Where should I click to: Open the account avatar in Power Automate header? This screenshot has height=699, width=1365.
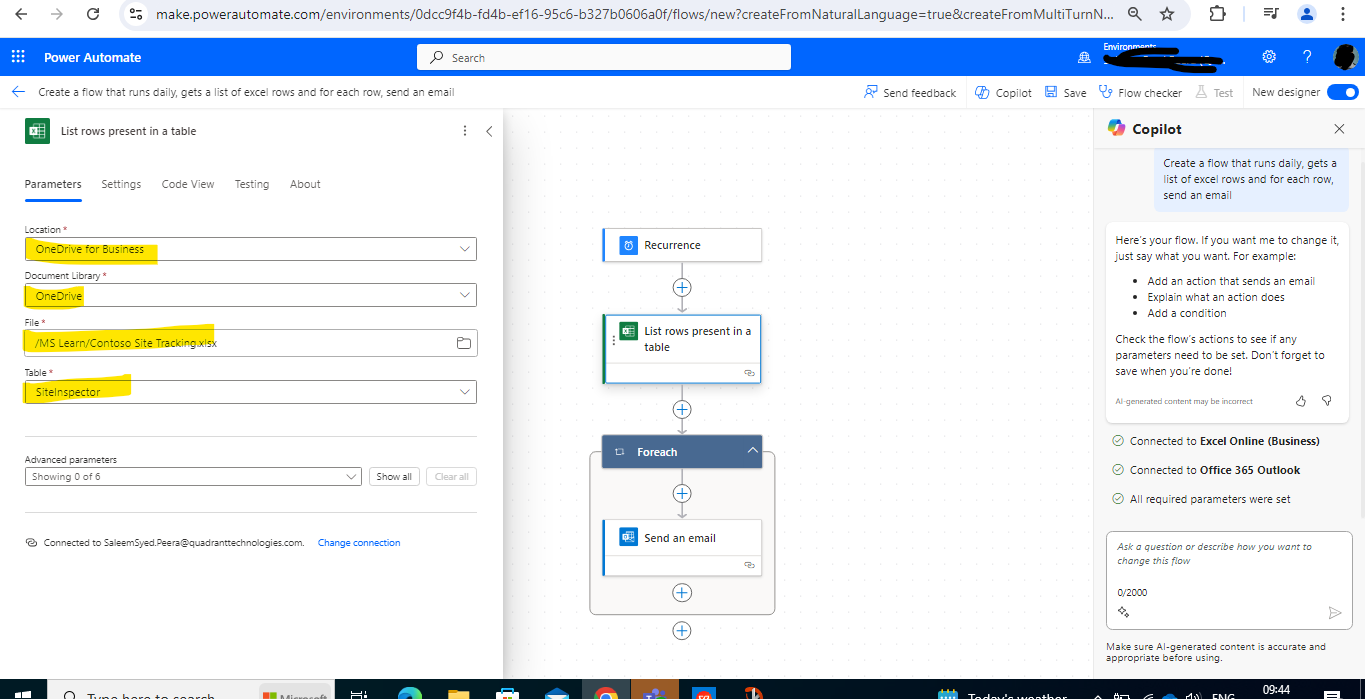click(x=1346, y=57)
